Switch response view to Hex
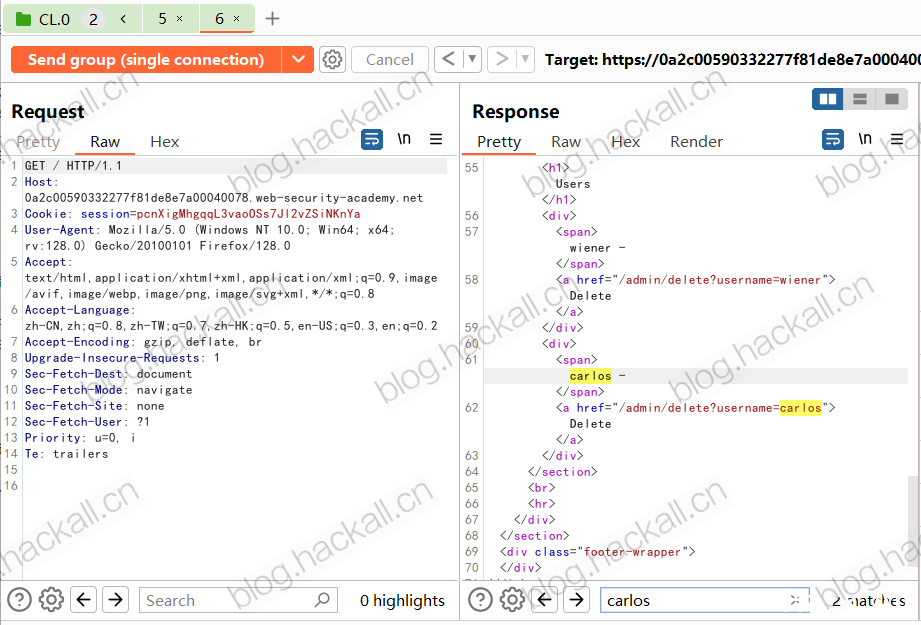Viewport: 921px width, 625px height. pos(626,142)
